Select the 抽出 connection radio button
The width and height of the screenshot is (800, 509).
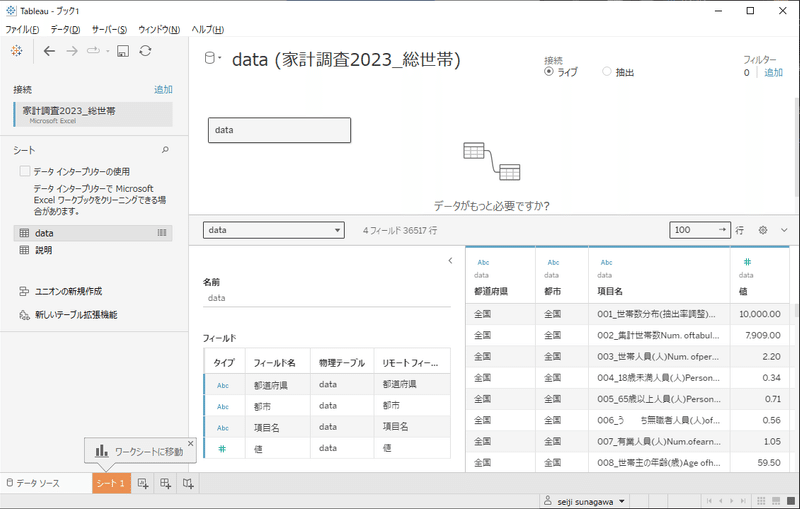tap(607, 71)
